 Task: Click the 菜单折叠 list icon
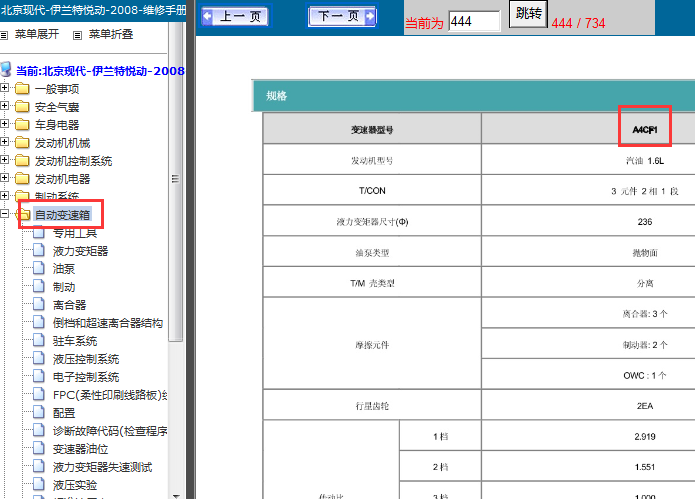coord(78,35)
